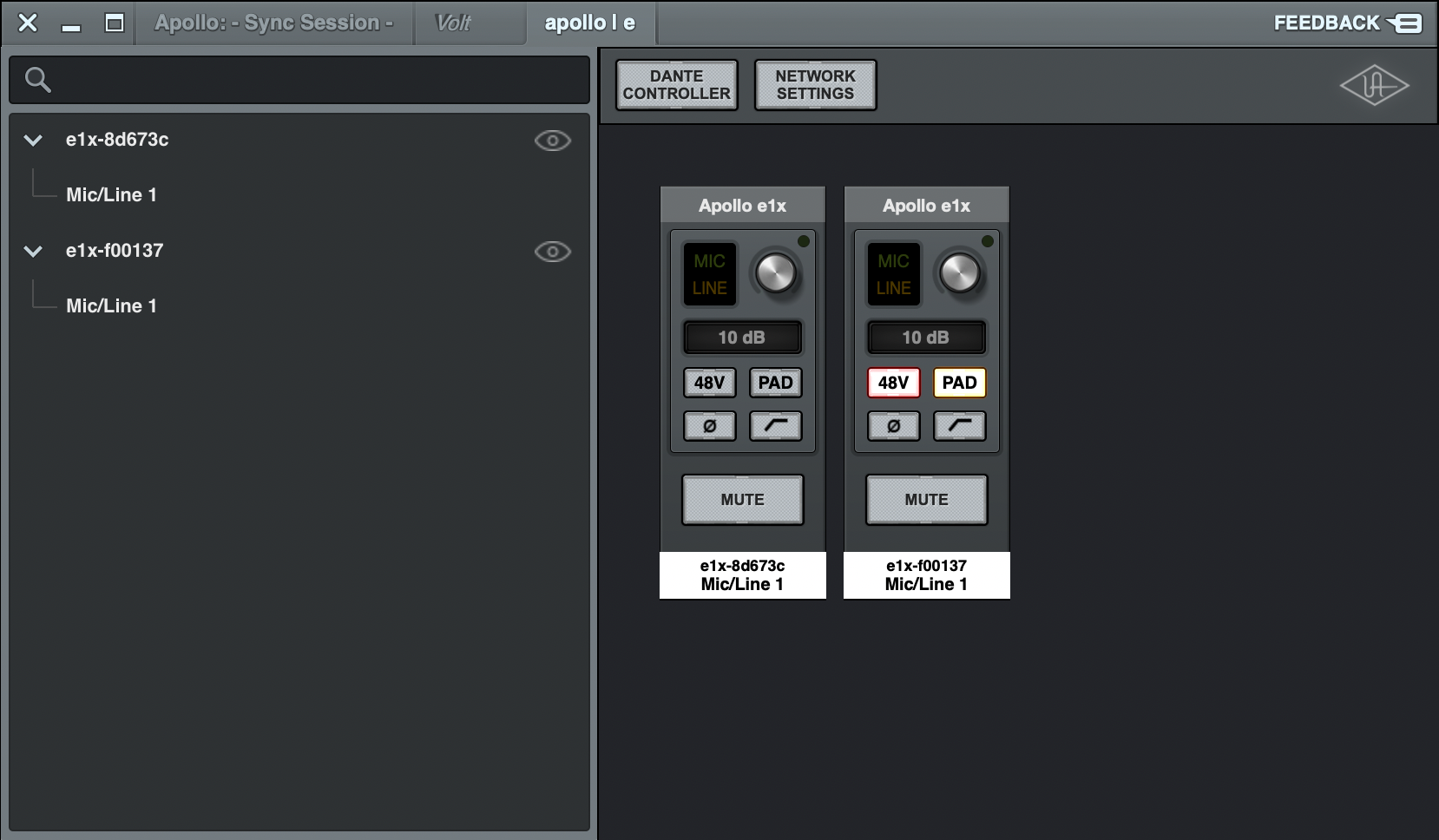Hide device e1x-8d673c using eye icon
The width and height of the screenshot is (1439, 840).
tap(552, 141)
